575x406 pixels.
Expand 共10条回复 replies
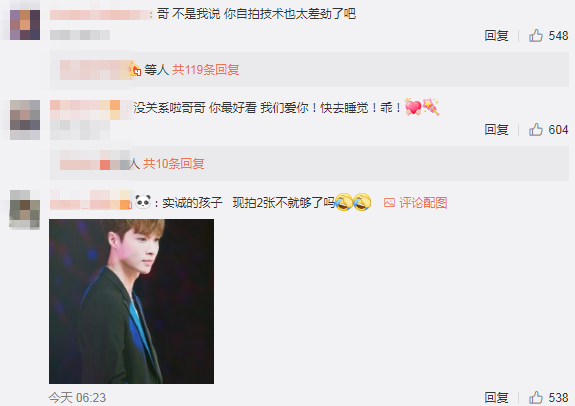pyautogui.click(x=173, y=164)
